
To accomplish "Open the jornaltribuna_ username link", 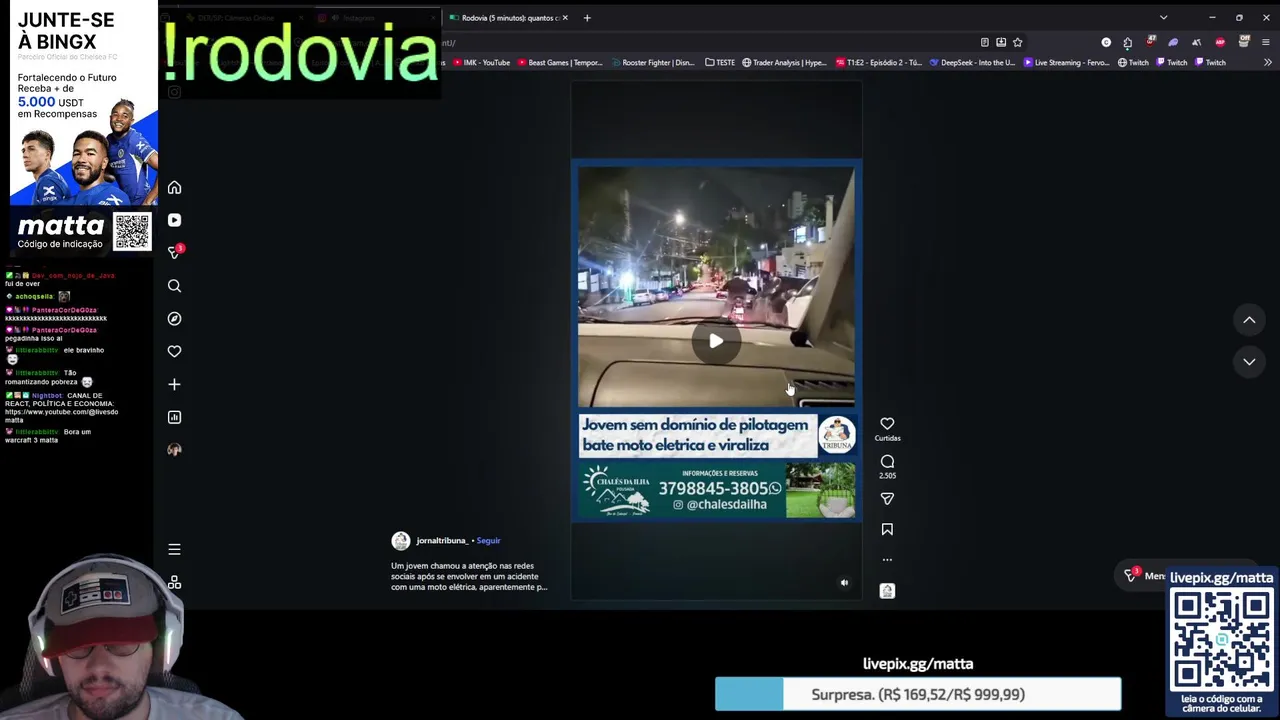I will coord(441,541).
